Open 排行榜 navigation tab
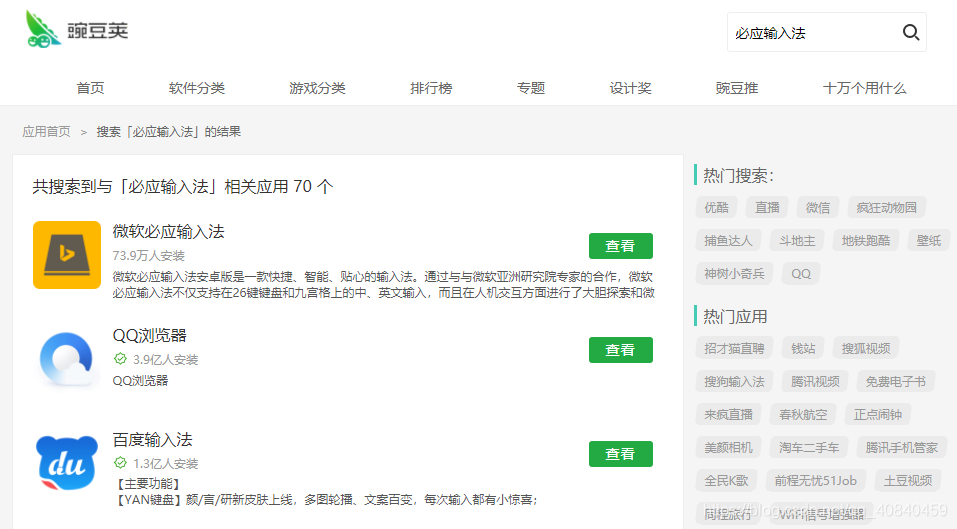This screenshot has height=529, width=957. tap(431, 88)
